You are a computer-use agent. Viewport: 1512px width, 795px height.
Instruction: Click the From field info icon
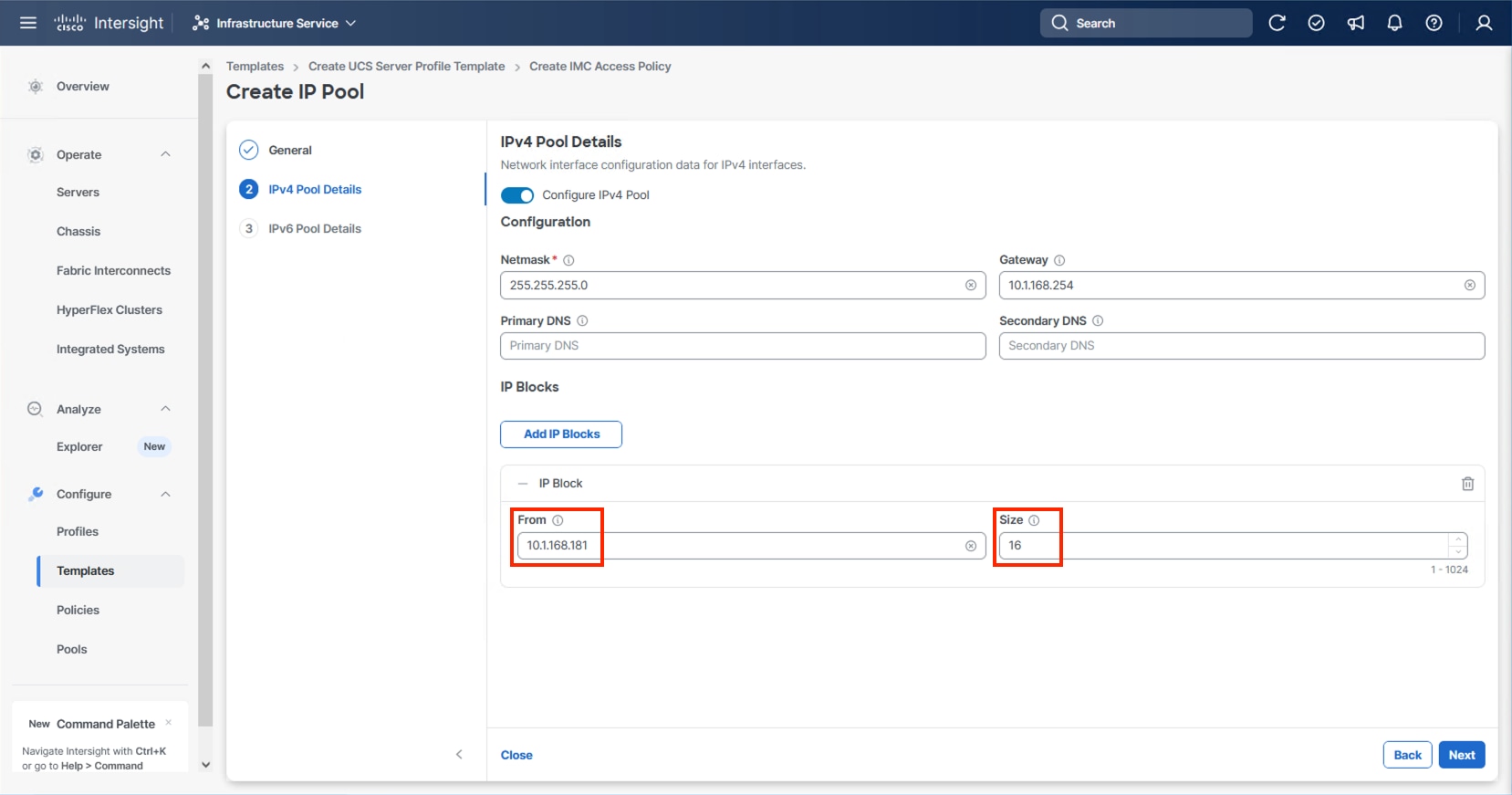pos(558,520)
